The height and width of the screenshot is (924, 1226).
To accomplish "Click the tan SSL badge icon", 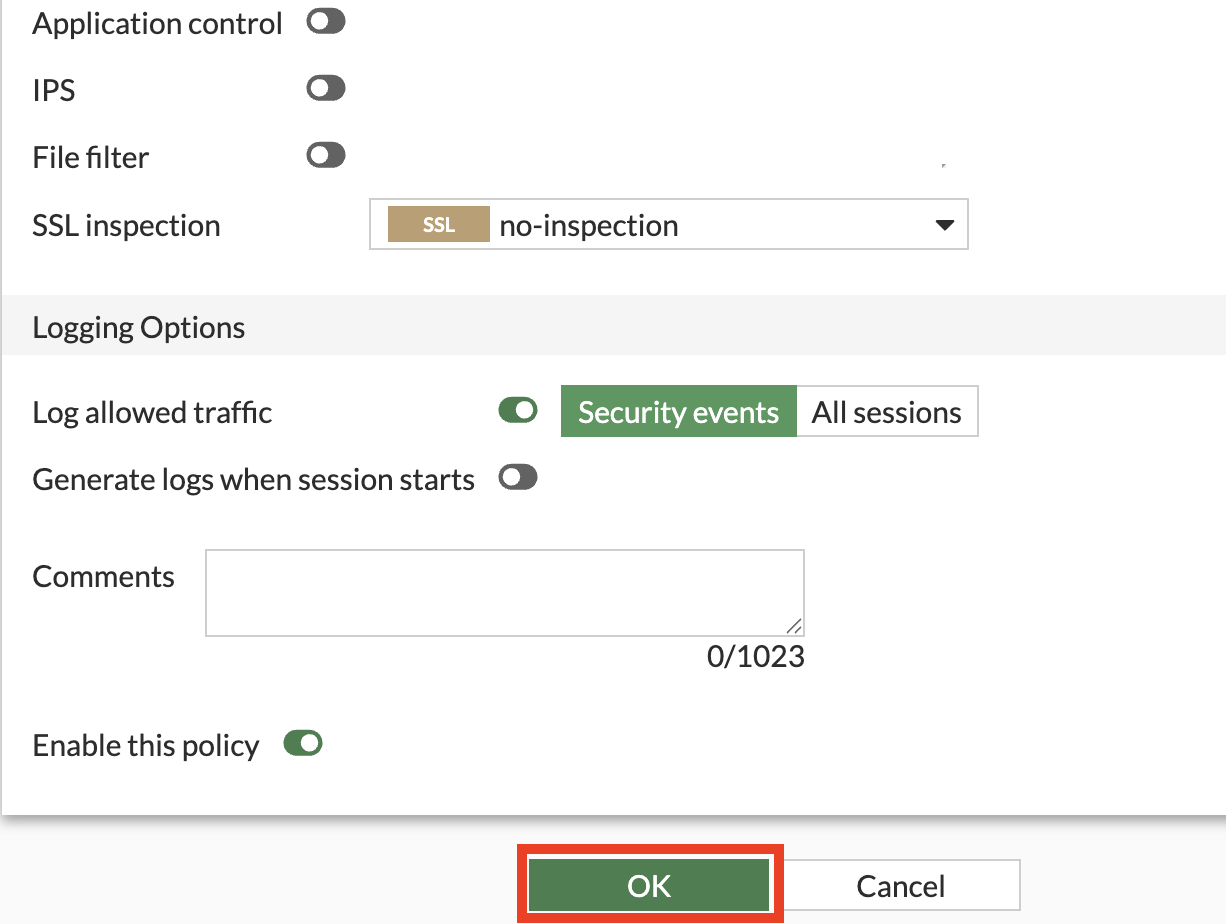I will point(439,226).
